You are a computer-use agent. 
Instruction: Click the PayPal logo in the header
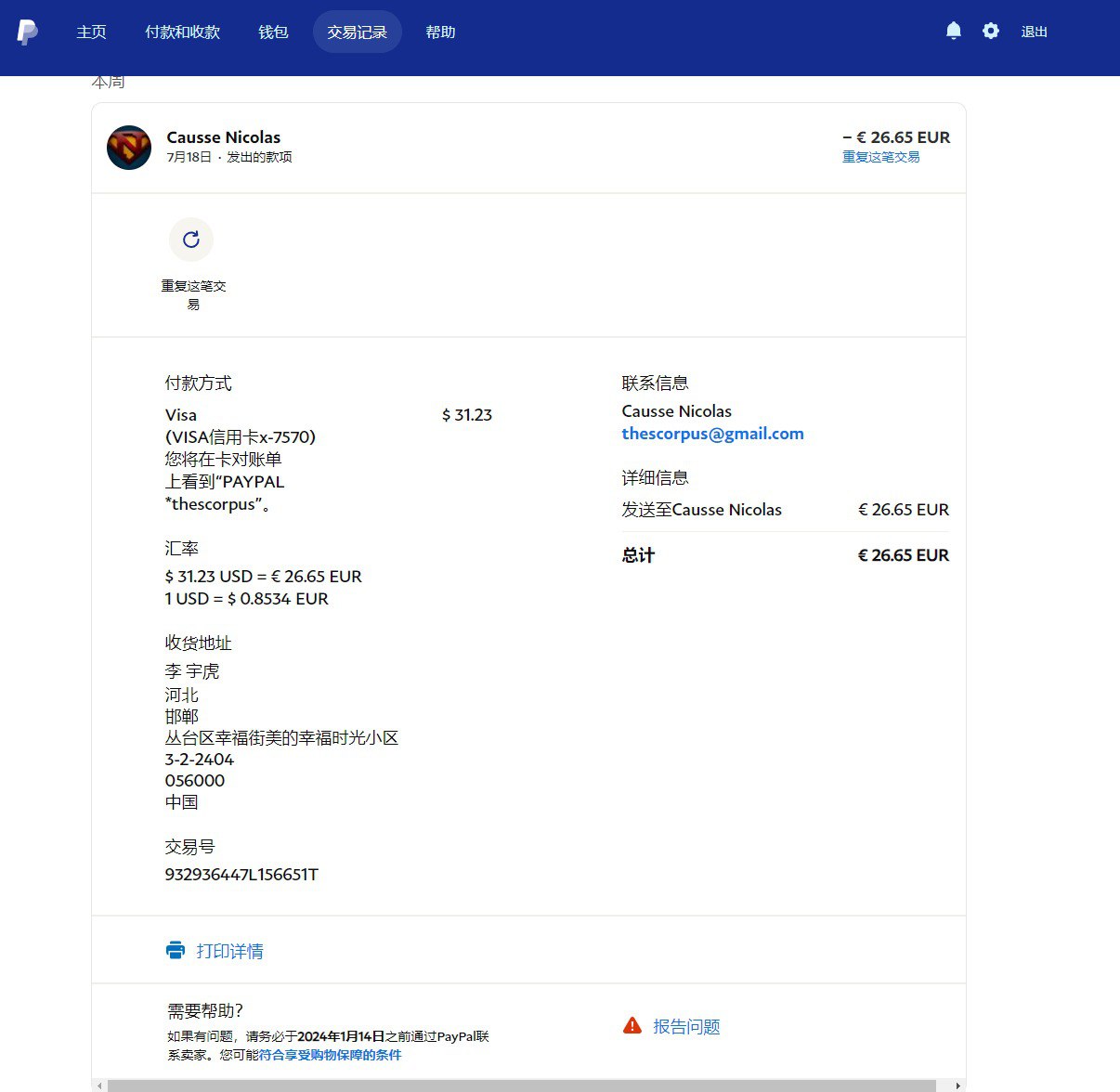click(28, 32)
